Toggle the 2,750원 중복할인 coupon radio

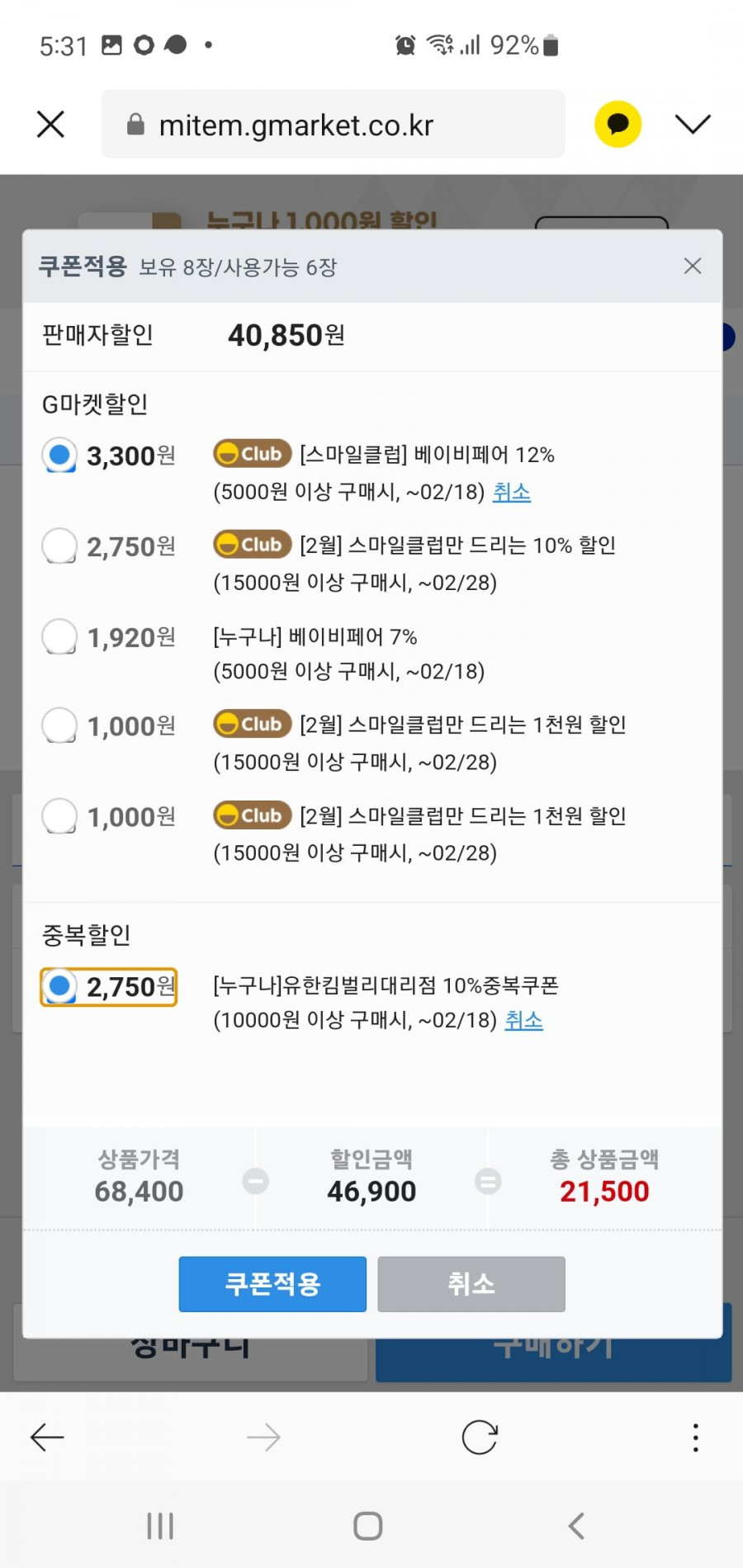click(59, 986)
